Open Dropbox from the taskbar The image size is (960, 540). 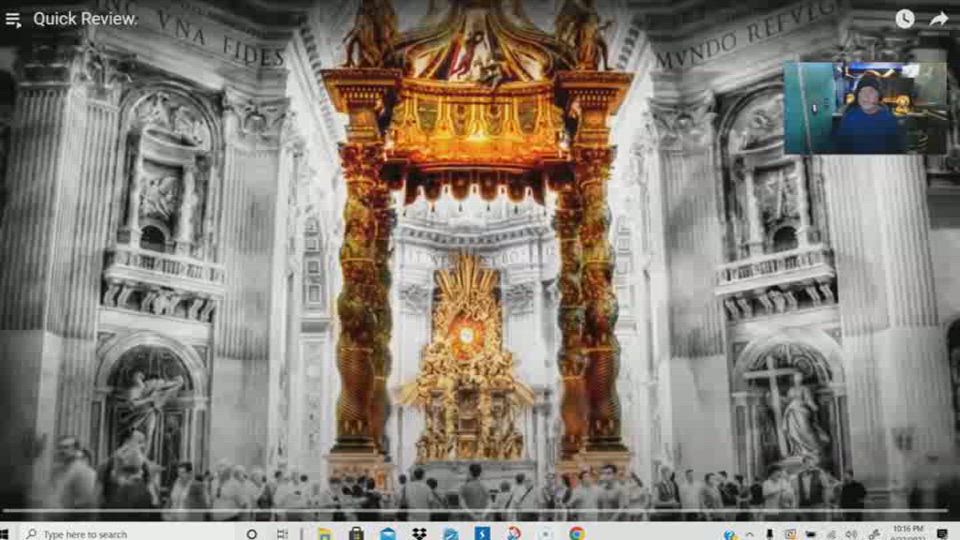click(x=418, y=533)
